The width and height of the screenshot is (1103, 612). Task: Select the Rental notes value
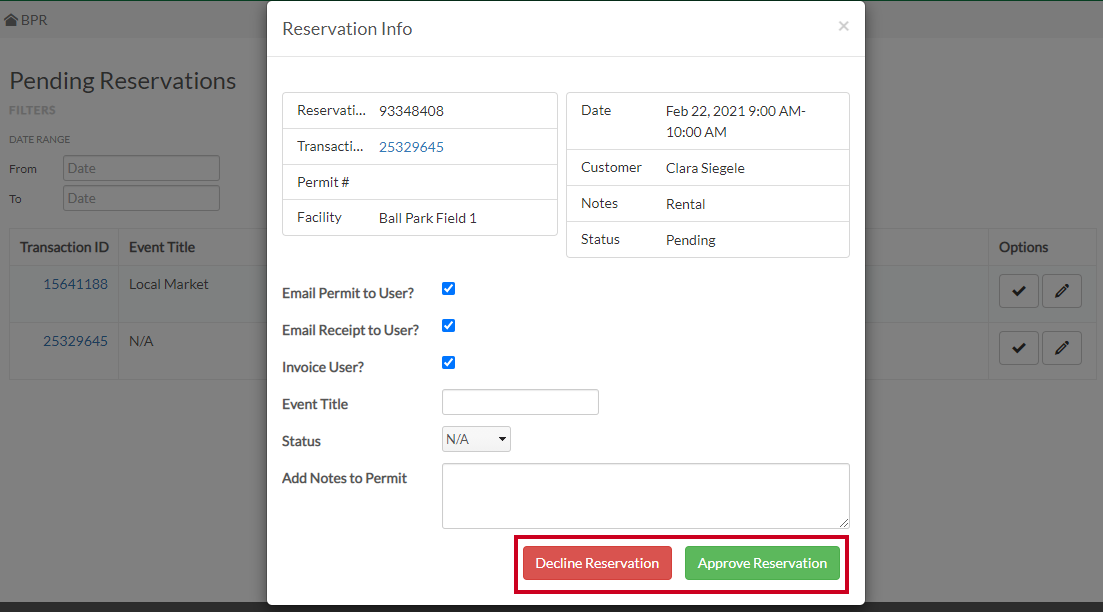685,204
